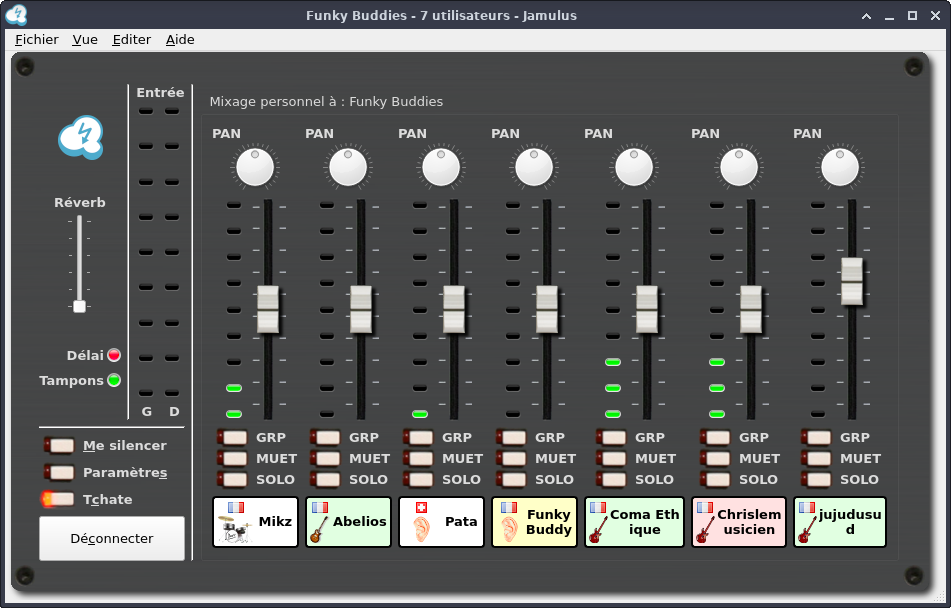Click the Abelios name tag
Screen dimensions: 951x608
click(348, 522)
